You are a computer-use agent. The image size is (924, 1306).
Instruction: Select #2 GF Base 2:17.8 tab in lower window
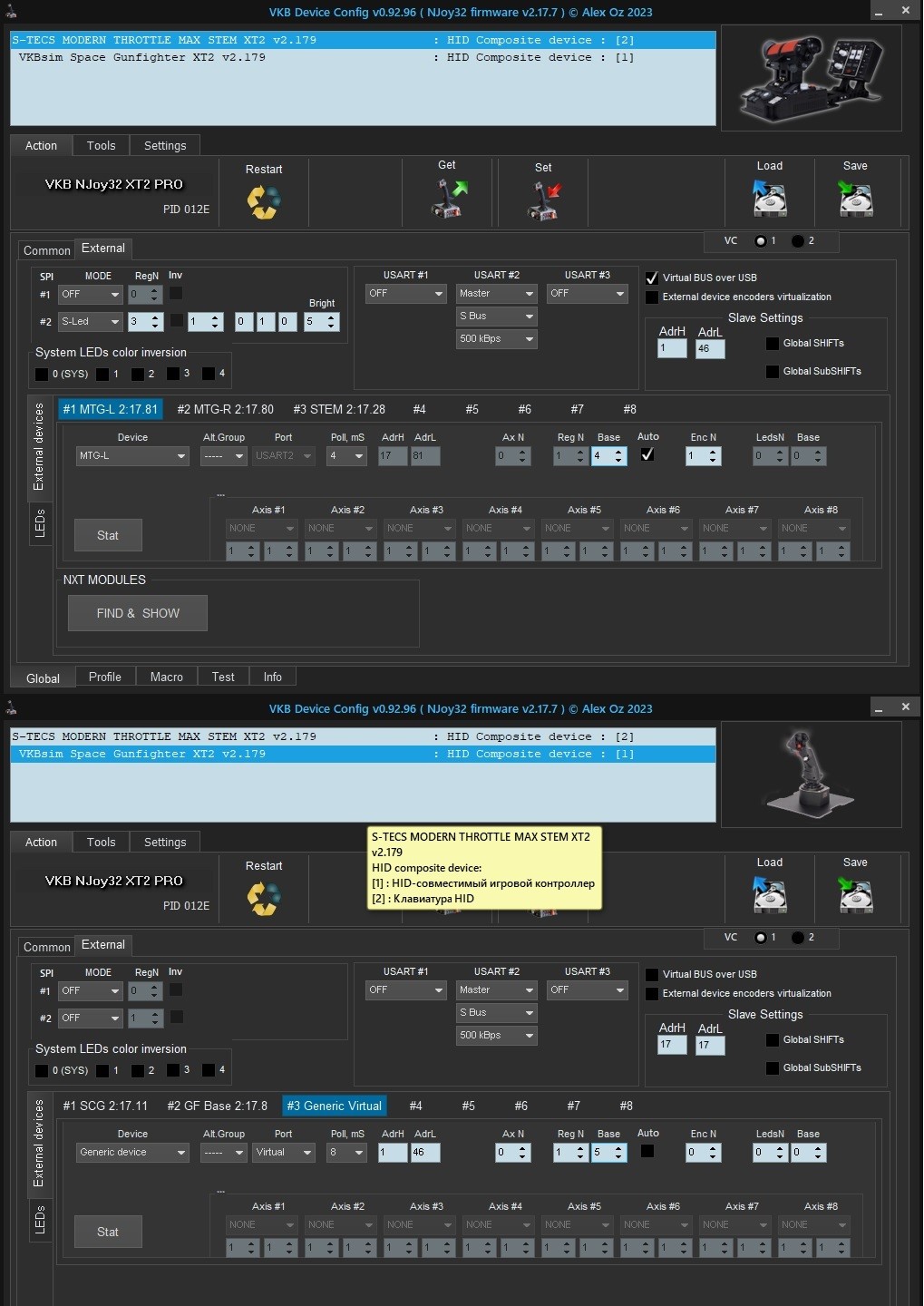[218, 1106]
